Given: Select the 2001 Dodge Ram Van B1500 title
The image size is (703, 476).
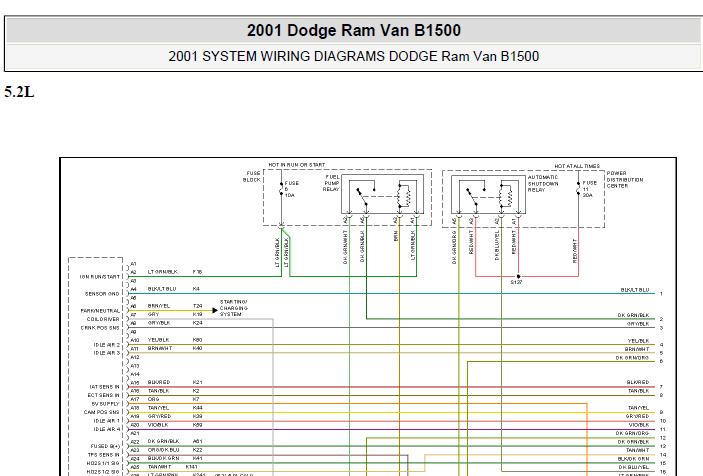Looking at the screenshot, I should 354,30.
